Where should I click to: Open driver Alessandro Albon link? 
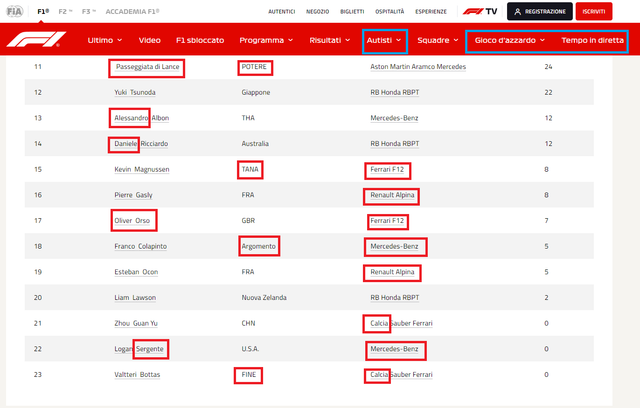[142, 118]
